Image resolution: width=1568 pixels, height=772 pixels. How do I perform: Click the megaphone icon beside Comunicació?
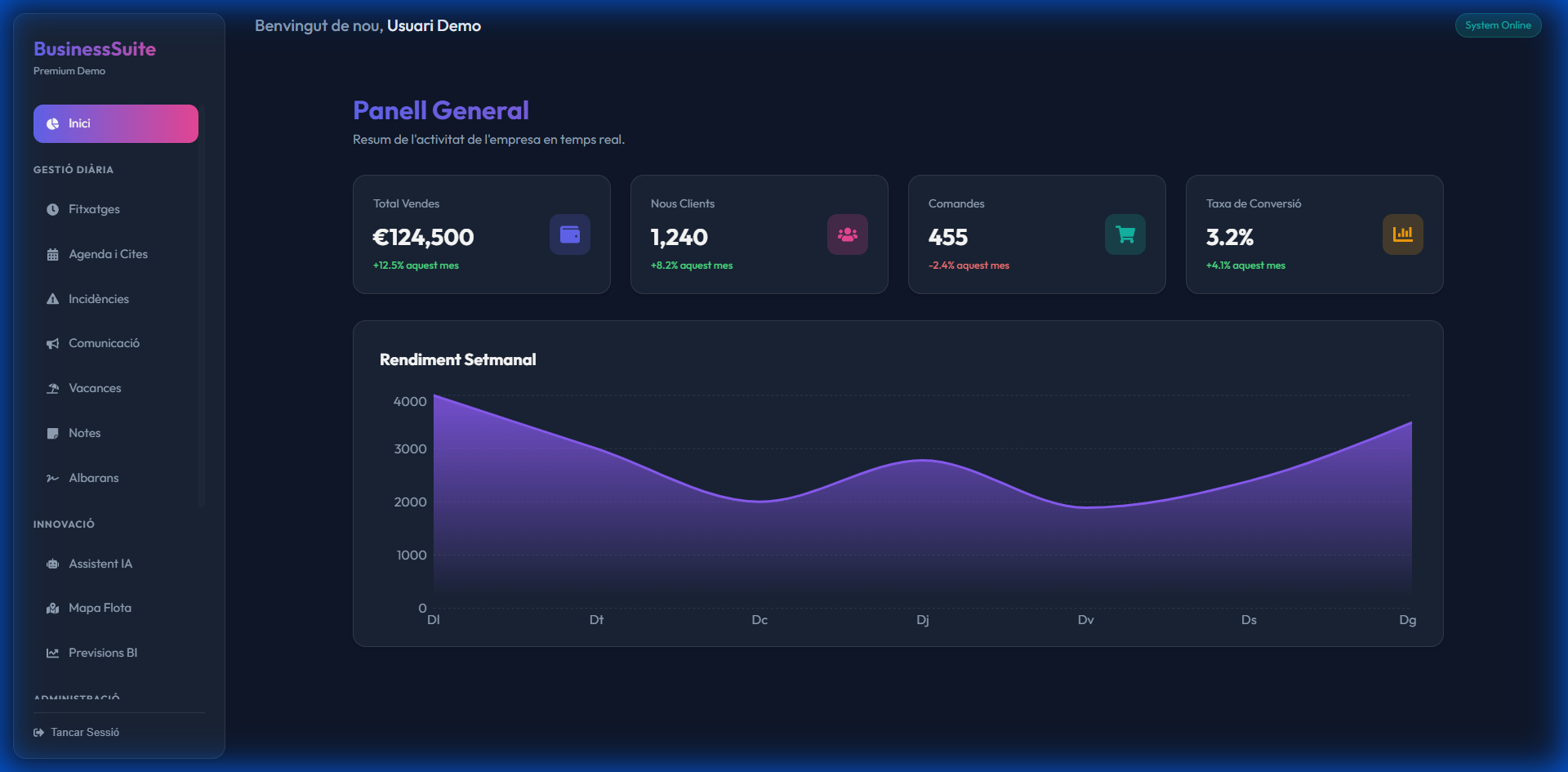[x=53, y=344]
